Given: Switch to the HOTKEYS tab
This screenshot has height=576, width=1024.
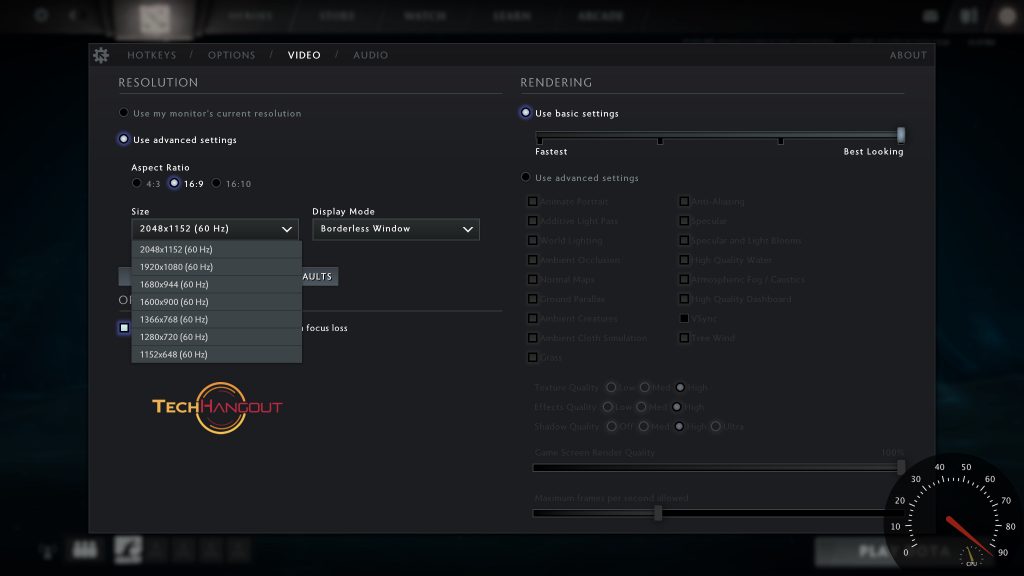Looking at the screenshot, I should [x=152, y=55].
